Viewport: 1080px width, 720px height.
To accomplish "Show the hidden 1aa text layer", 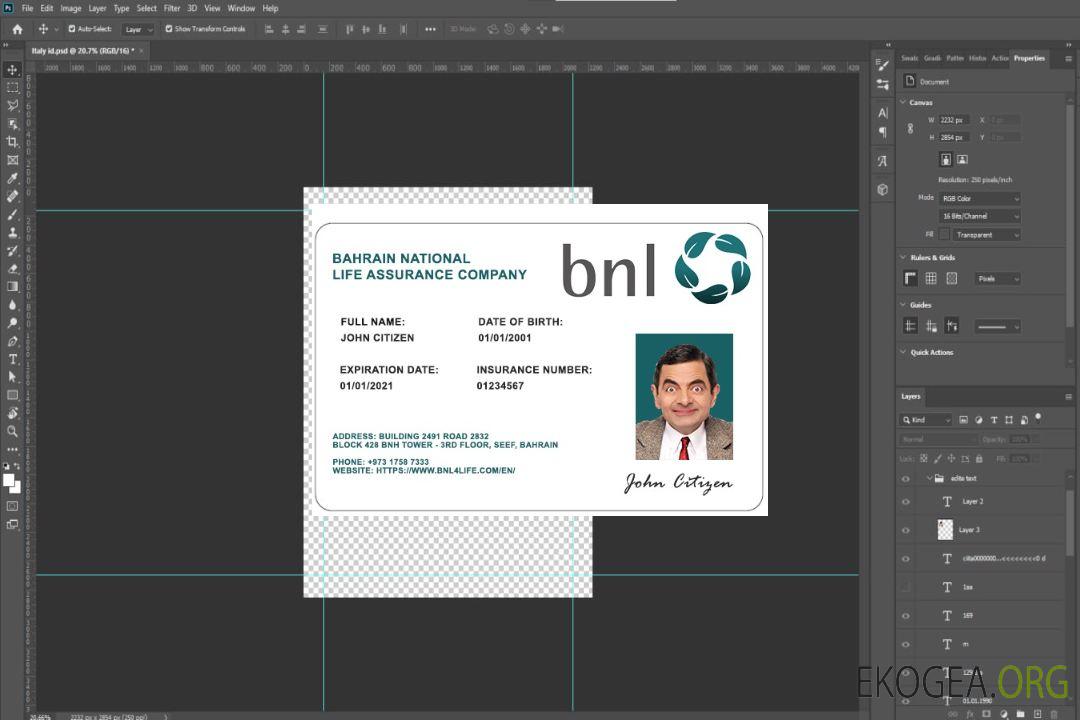I will tap(906, 587).
